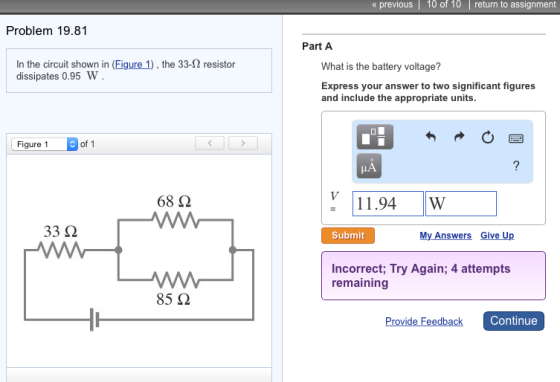This screenshot has height=382, width=560.
Task: Click the value field containing 11.94
Action: 388,203
